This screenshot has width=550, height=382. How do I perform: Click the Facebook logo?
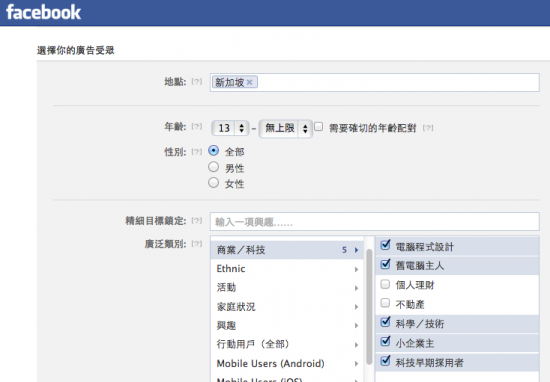point(43,12)
